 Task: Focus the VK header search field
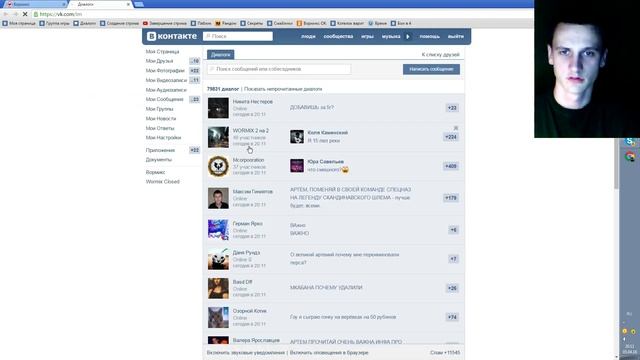point(238,36)
